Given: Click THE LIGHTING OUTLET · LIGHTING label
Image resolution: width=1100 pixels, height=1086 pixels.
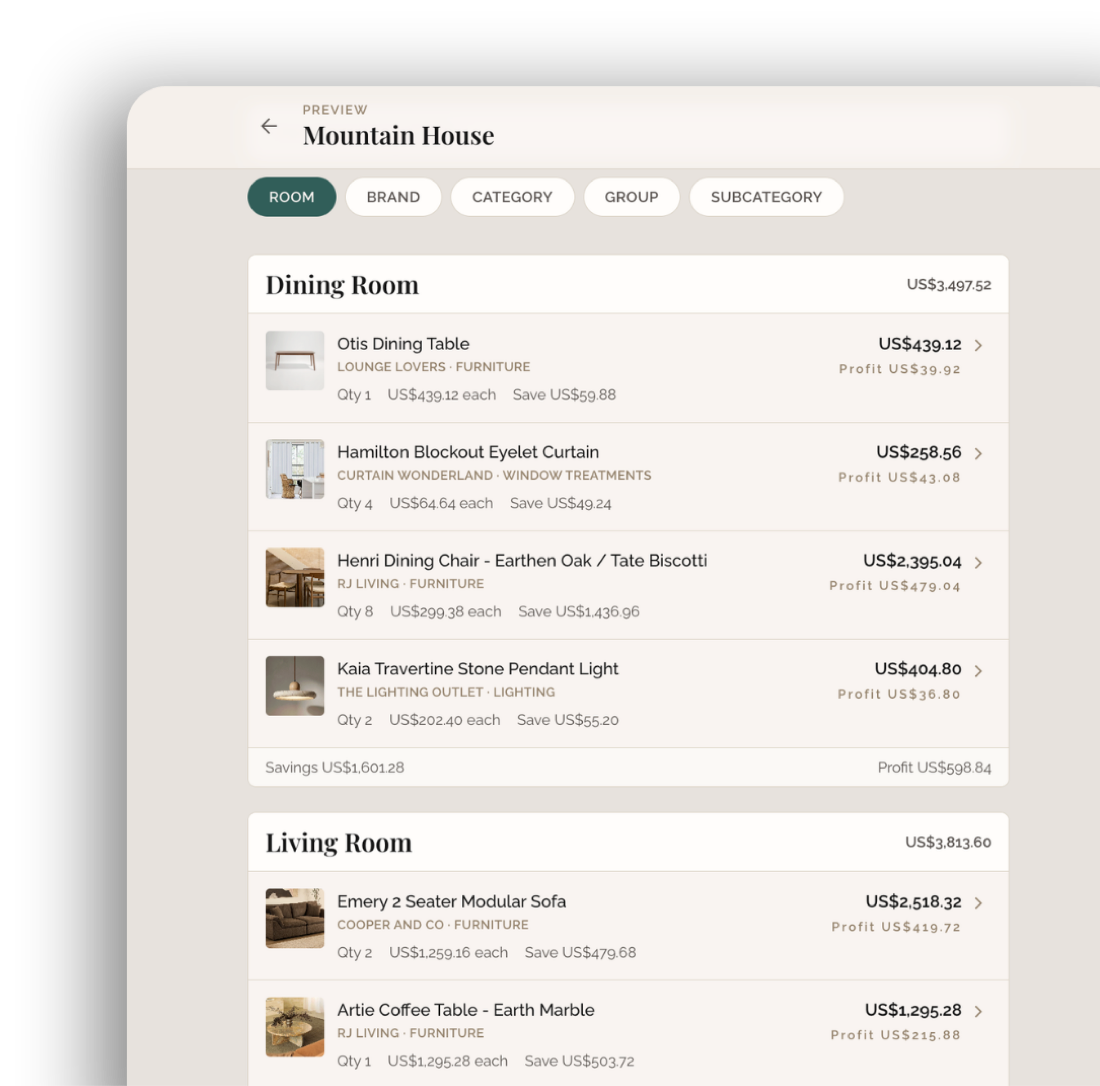Looking at the screenshot, I should [446, 692].
